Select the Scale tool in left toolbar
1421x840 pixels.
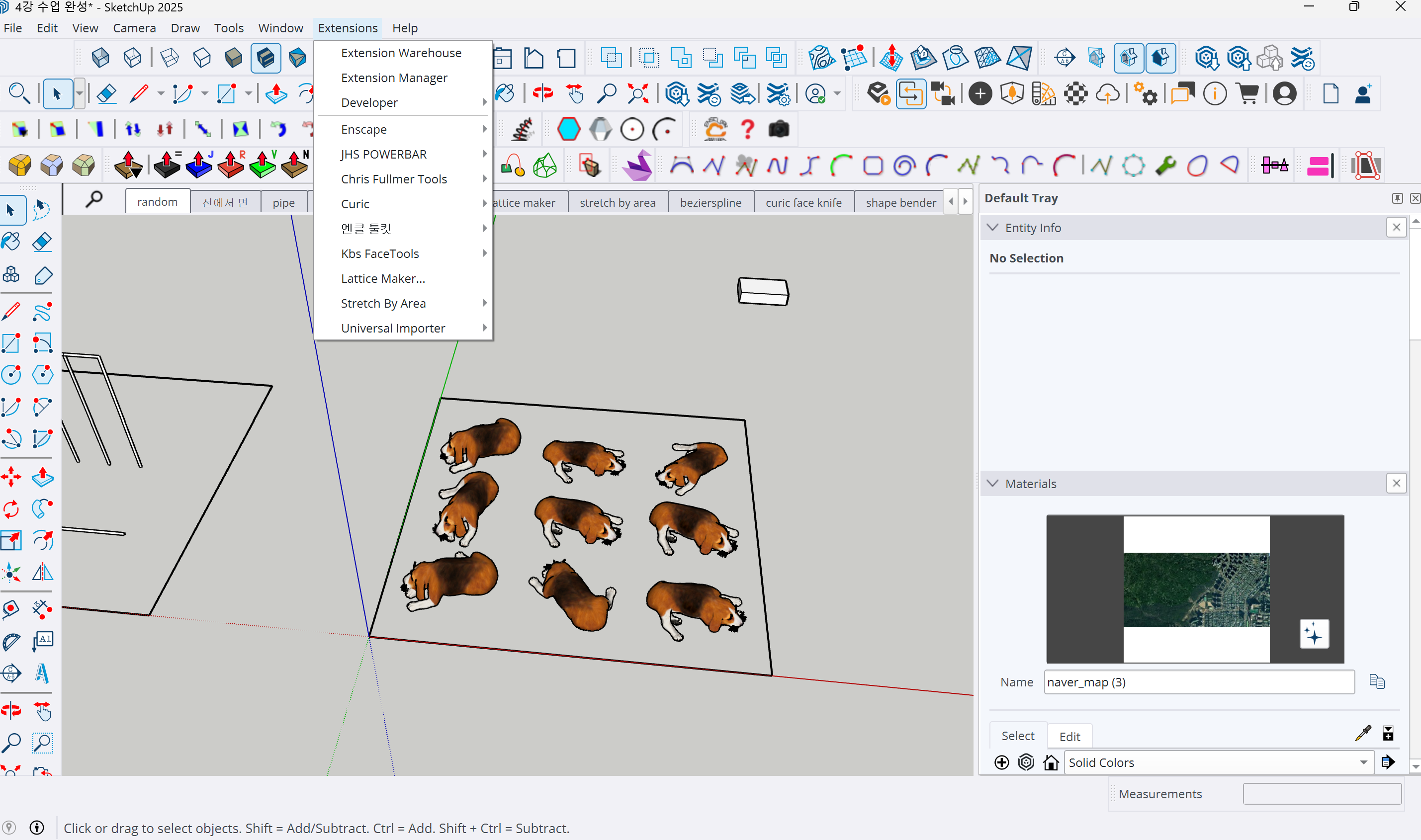click(x=11, y=541)
